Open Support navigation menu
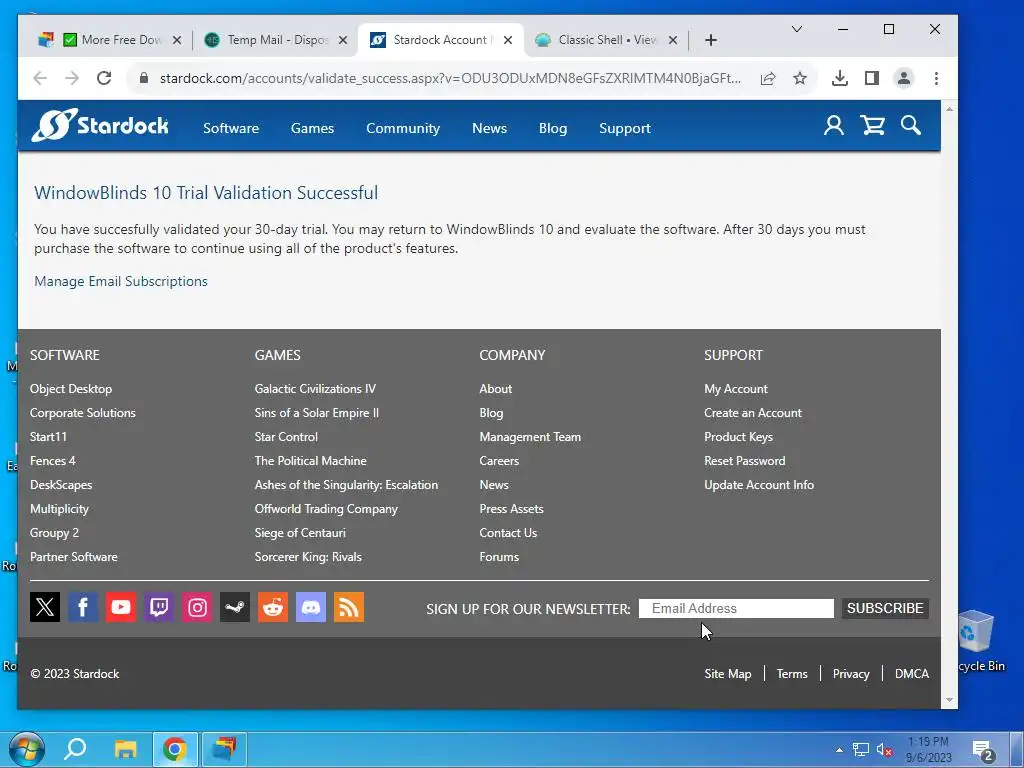The image size is (1024, 768). 625,128
